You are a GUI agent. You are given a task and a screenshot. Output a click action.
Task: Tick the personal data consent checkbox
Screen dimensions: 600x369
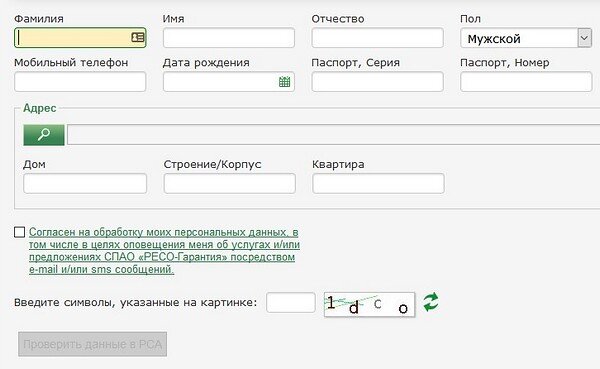tap(20, 232)
